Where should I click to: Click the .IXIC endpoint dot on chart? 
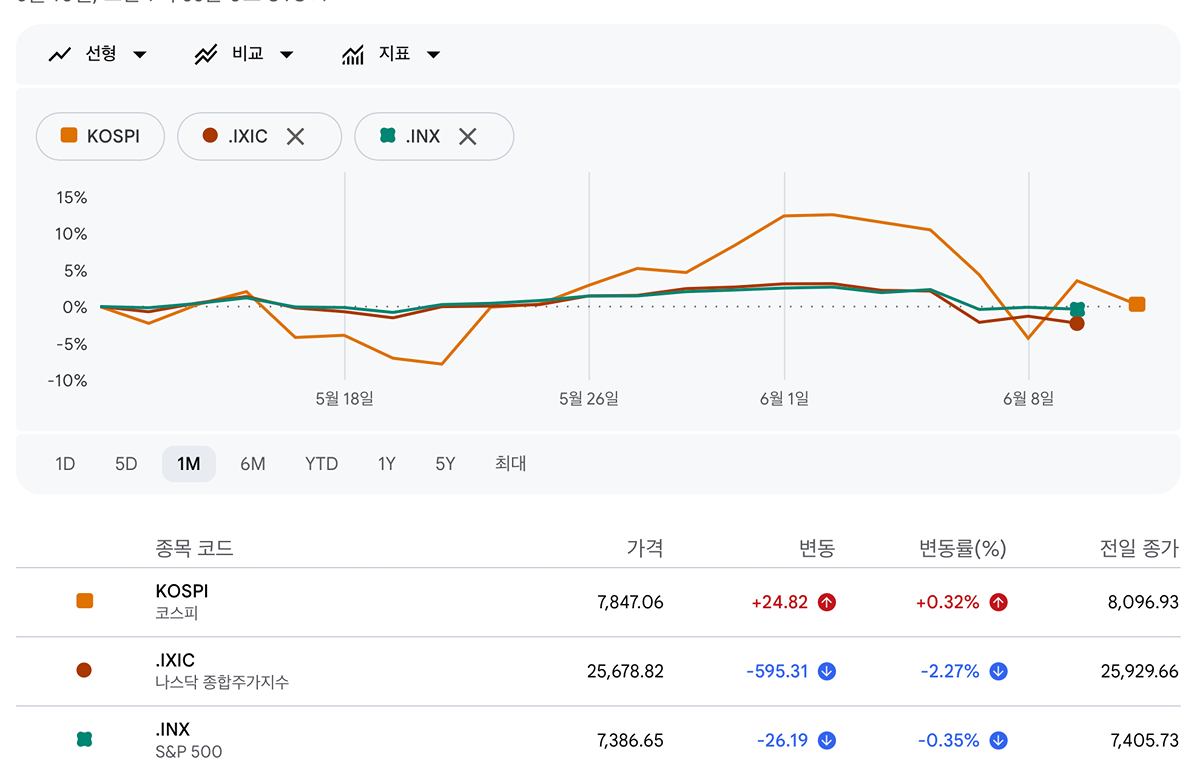tap(1077, 323)
